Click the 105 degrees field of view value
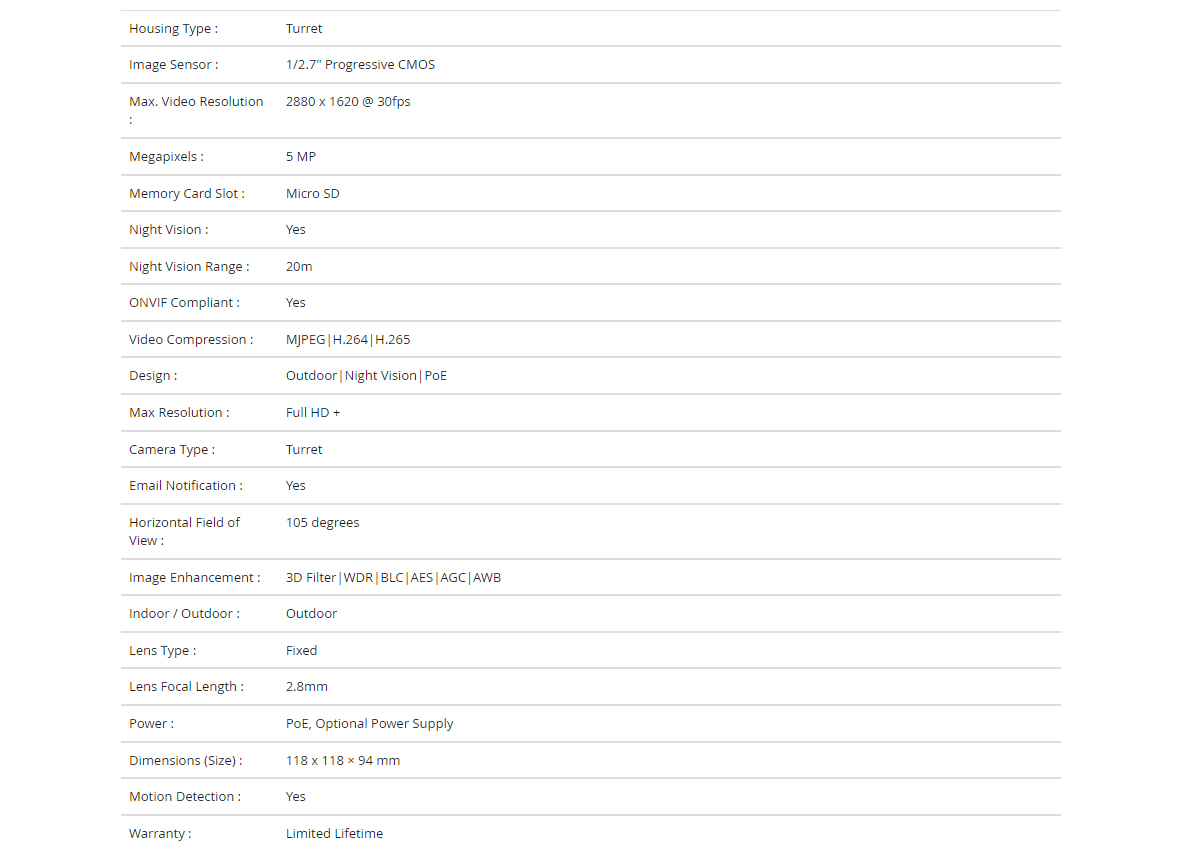This screenshot has height=860, width=1185. [x=322, y=523]
